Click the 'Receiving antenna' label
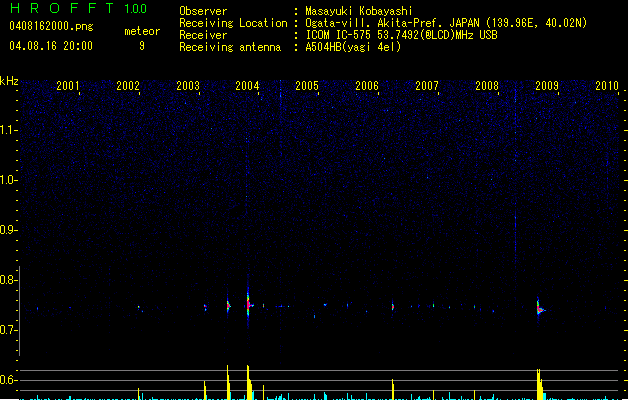 pyautogui.click(x=230, y=47)
